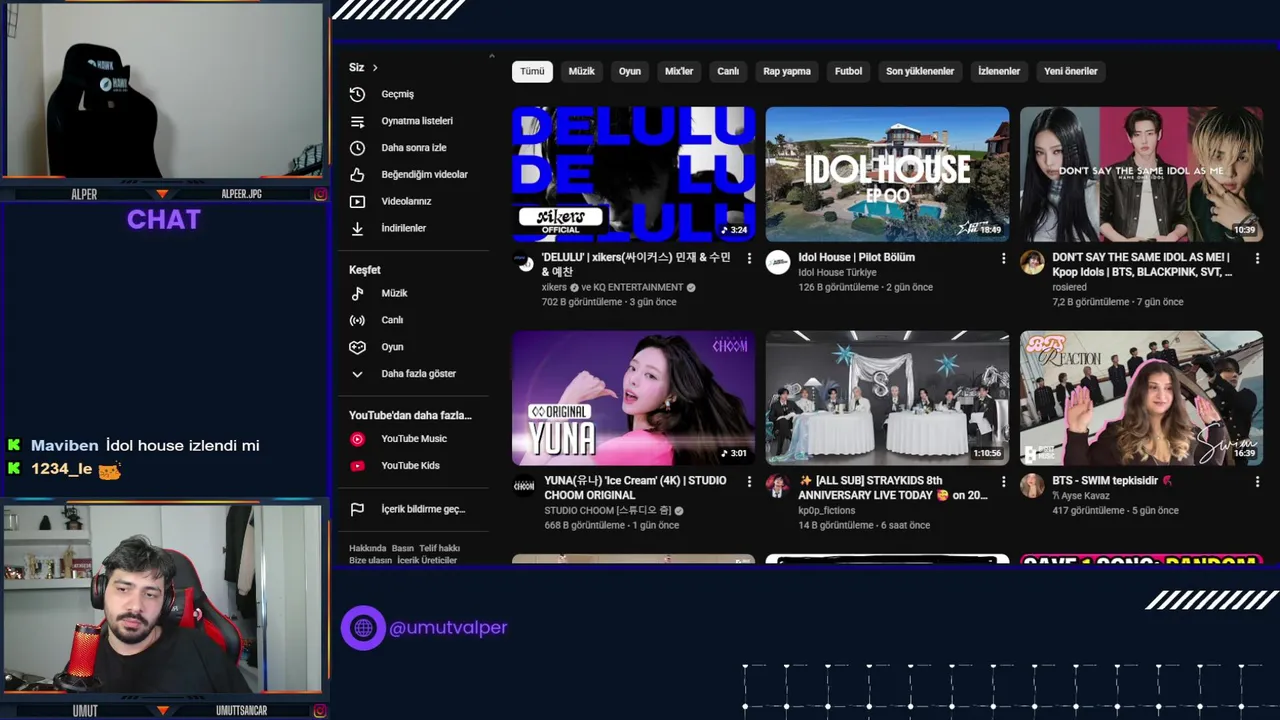Screen dimensions: 1280x720
Task: Click the Beğendiğim videolar thumbs-up icon
Action: pyautogui.click(x=357, y=175)
